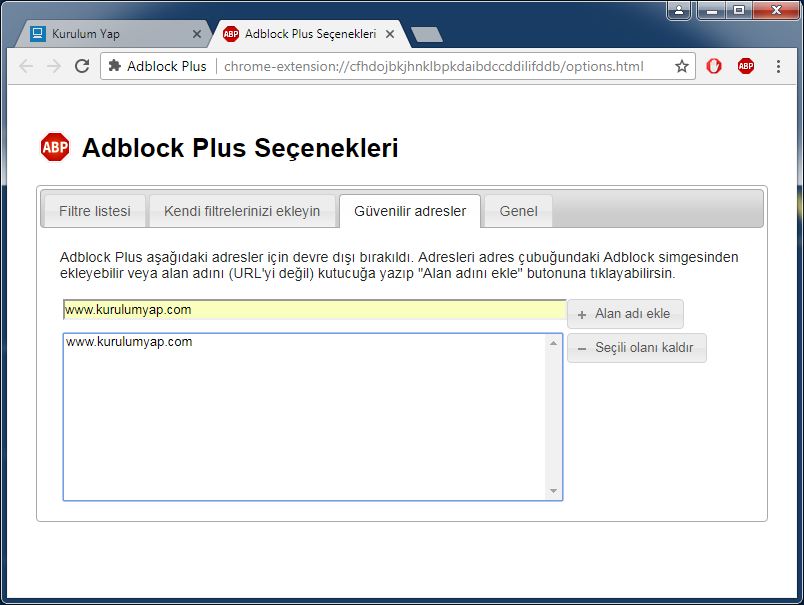The image size is (804, 605).
Task: Focus the domain name input field
Action: pos(314,310)
